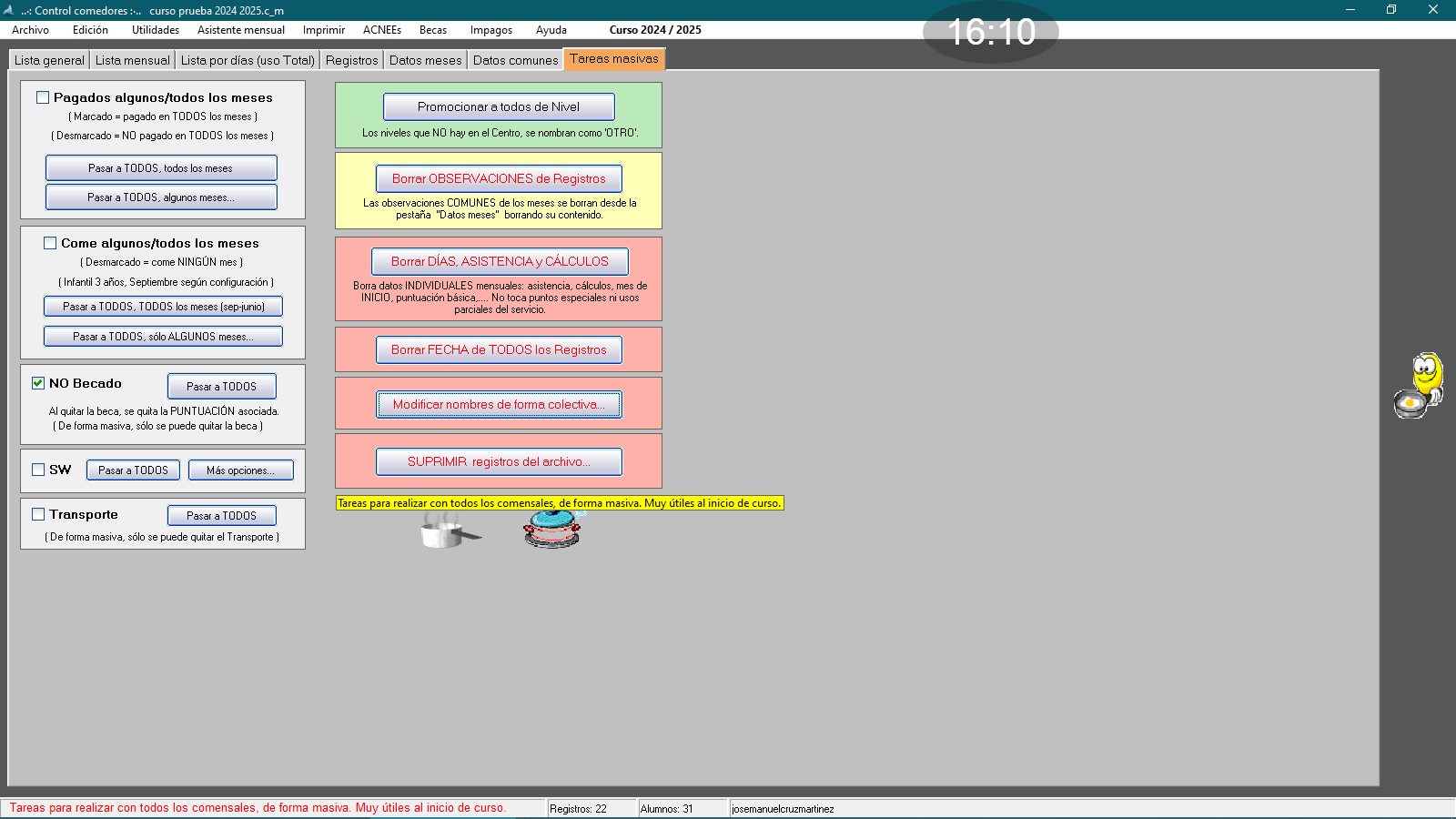Image resolution: width=1456 pixels, height=819 pixels.
Task: Uncheck the 'NO Becado' checkbox
Action: [38, 383]
